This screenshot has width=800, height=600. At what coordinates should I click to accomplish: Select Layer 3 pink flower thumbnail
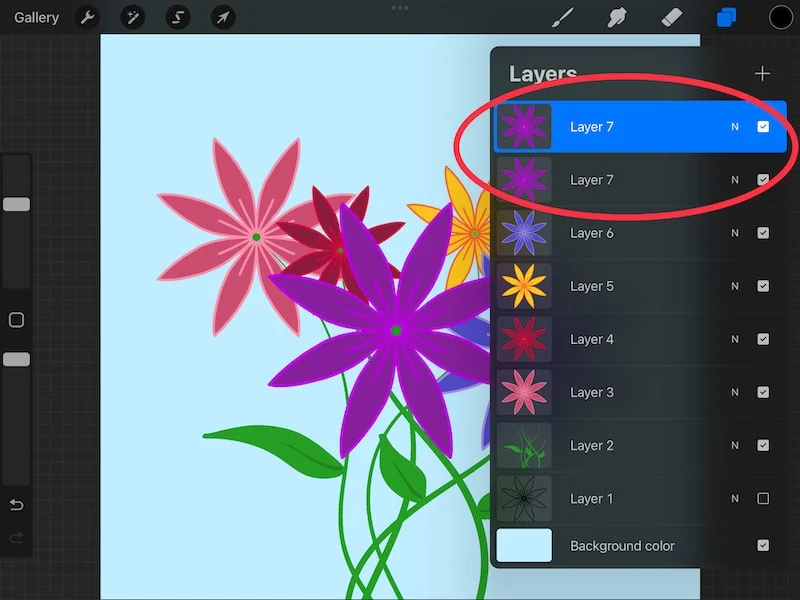click(x=524, y=392)
